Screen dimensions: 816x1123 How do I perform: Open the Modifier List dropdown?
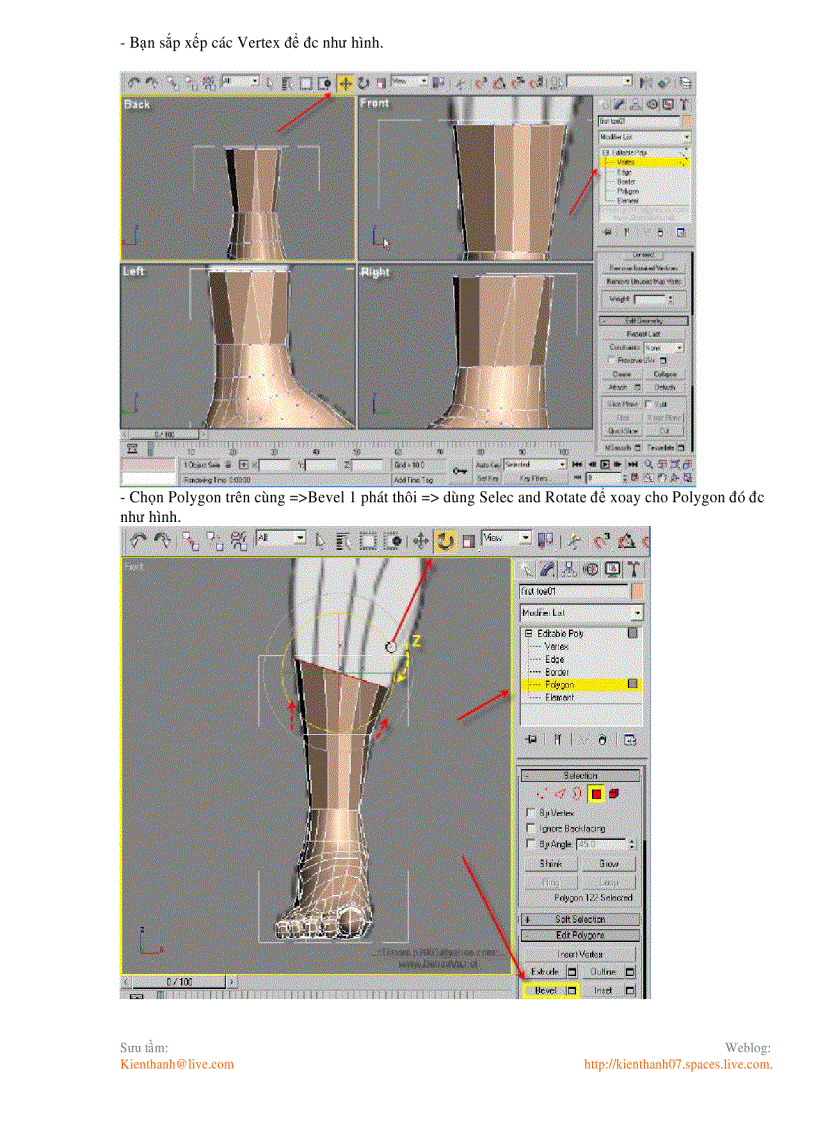click(581, 611)
